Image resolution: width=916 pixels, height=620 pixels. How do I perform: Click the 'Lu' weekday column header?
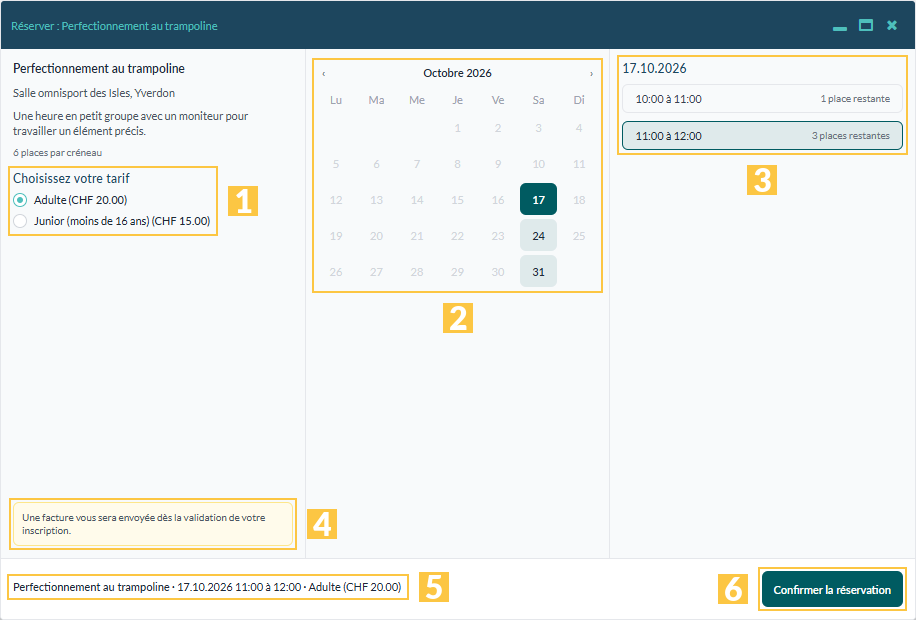click(x=336, y=100)
